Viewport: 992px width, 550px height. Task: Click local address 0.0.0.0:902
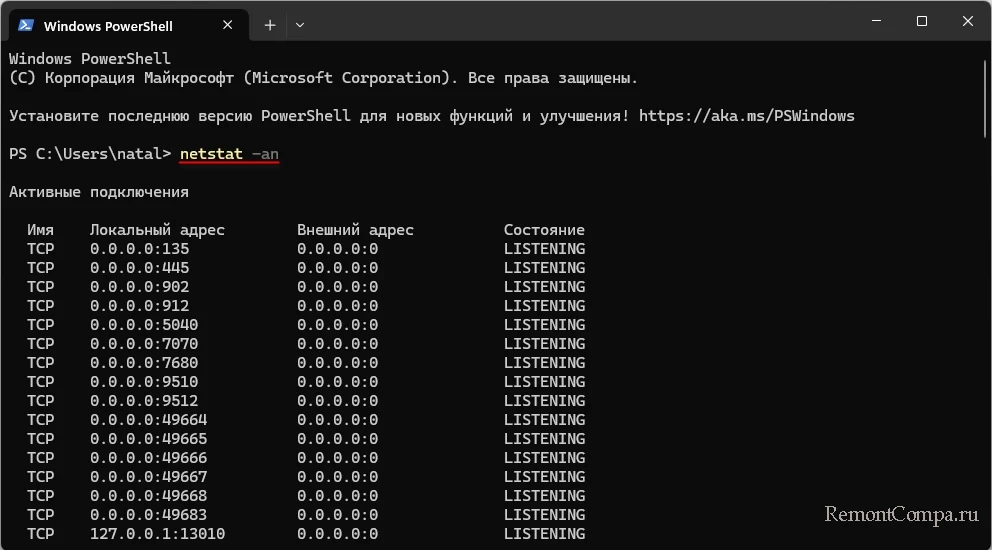click(x=139, y=287)
